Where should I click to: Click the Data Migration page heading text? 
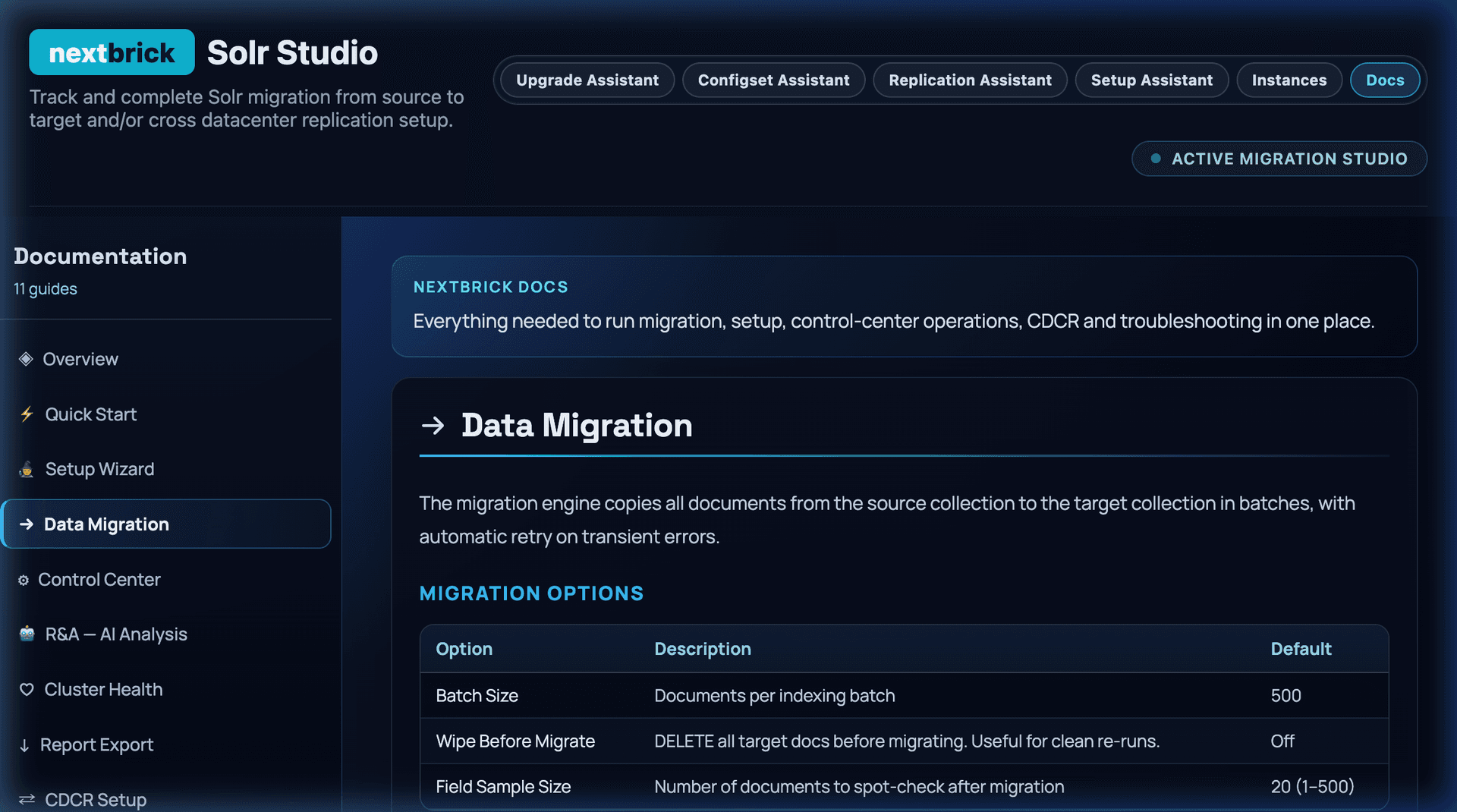pos(577,425)
